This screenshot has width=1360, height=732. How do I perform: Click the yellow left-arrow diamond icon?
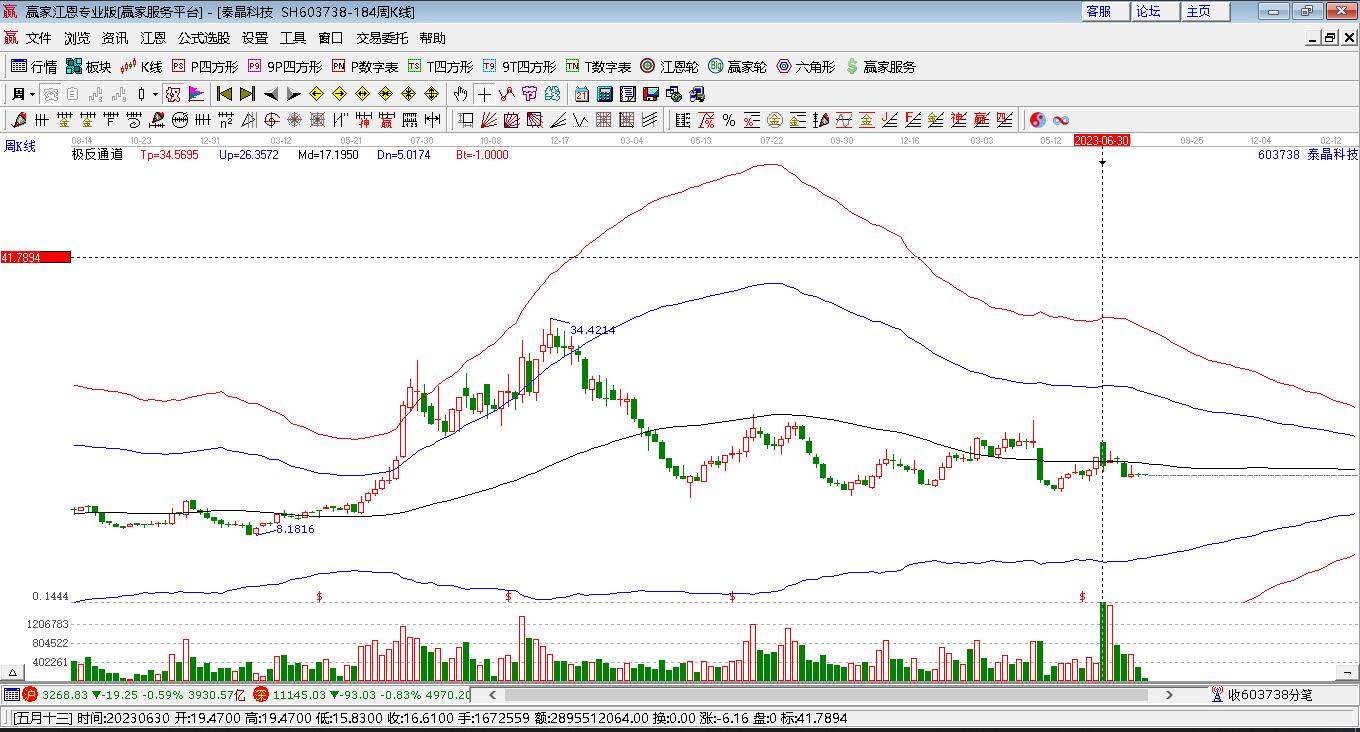point(316,94)
